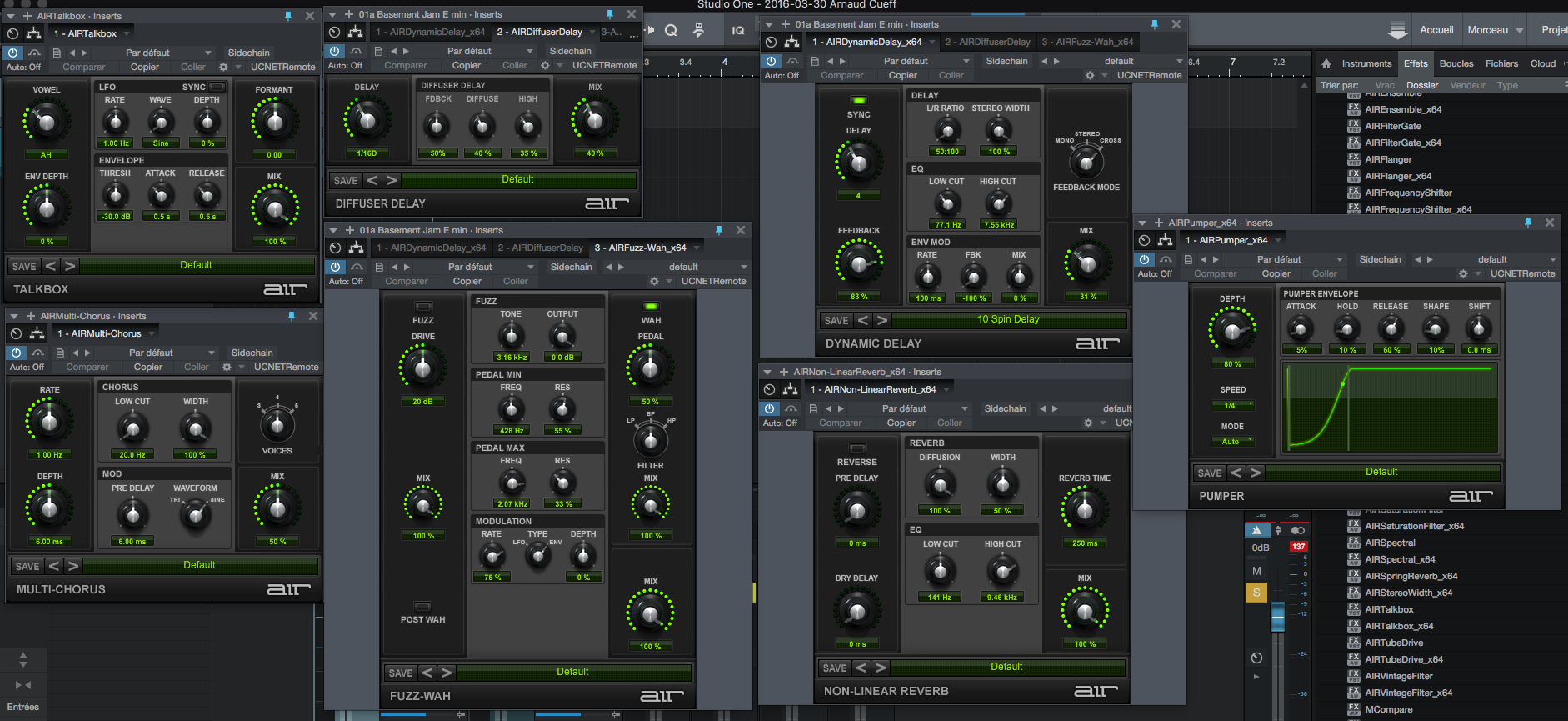Screen dimensions: 1568x721
Task: Open the Pumper MODE Auto dropdown
Action: coord(1233,442)
